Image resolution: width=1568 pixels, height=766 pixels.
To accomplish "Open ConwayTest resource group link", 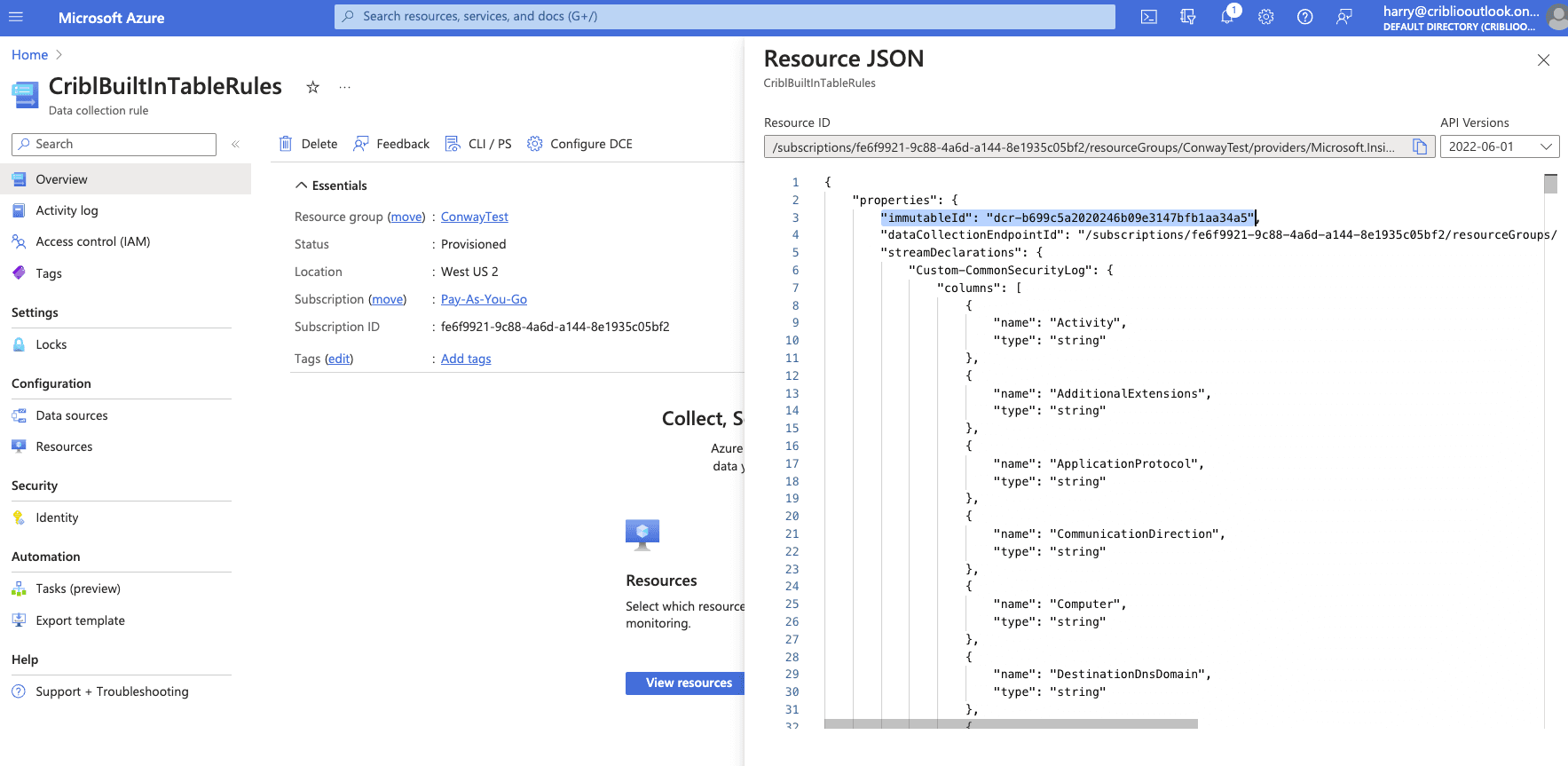I will [x=474, y=217].
